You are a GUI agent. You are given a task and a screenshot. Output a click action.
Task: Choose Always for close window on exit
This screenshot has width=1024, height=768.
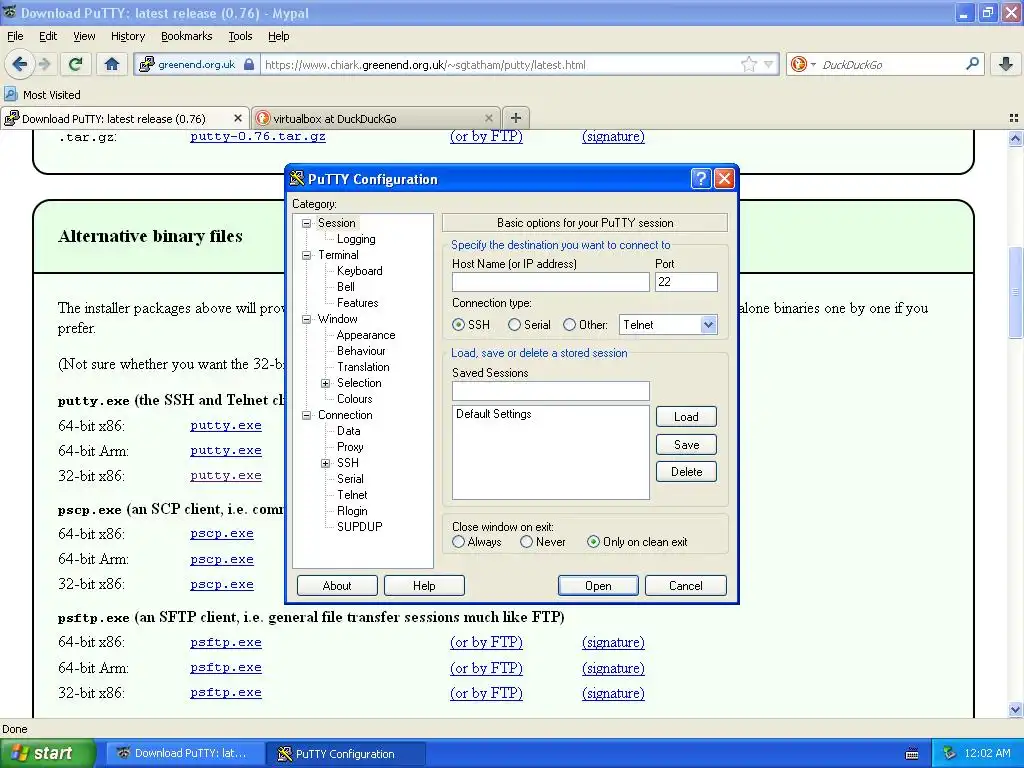click(458, 541)
